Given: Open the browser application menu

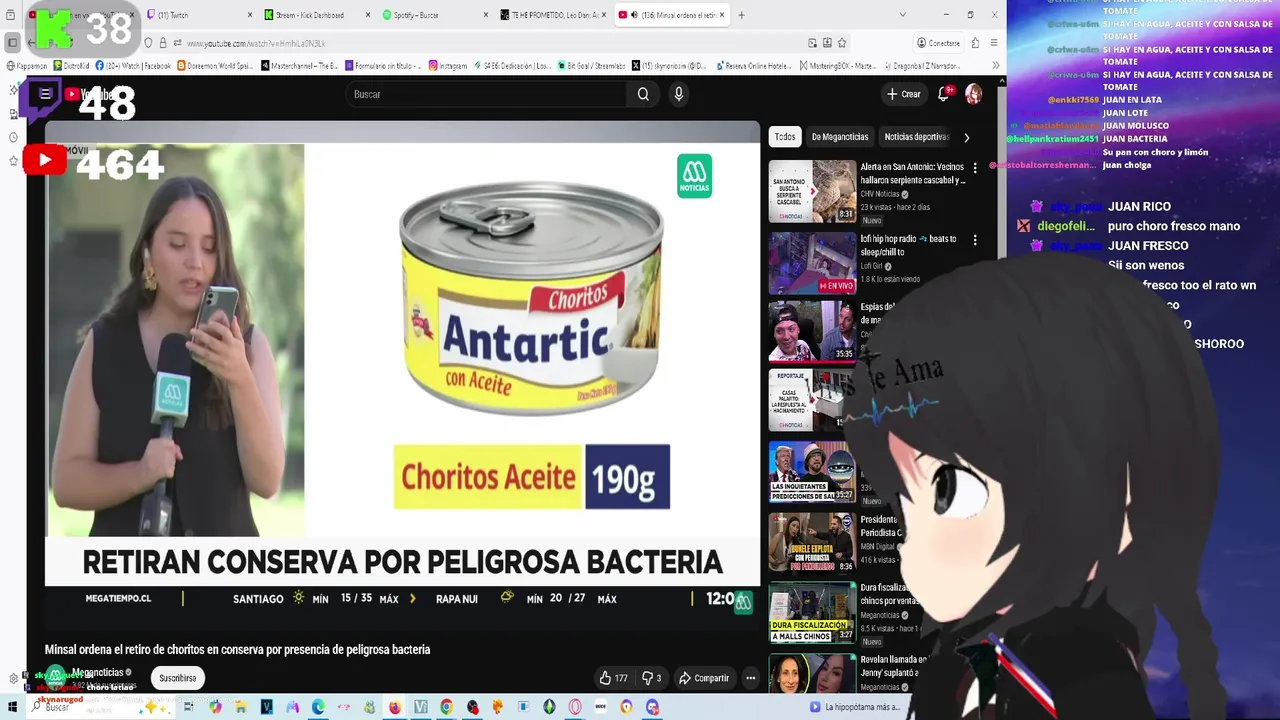Looking at the screenshot, I should 993,43.
